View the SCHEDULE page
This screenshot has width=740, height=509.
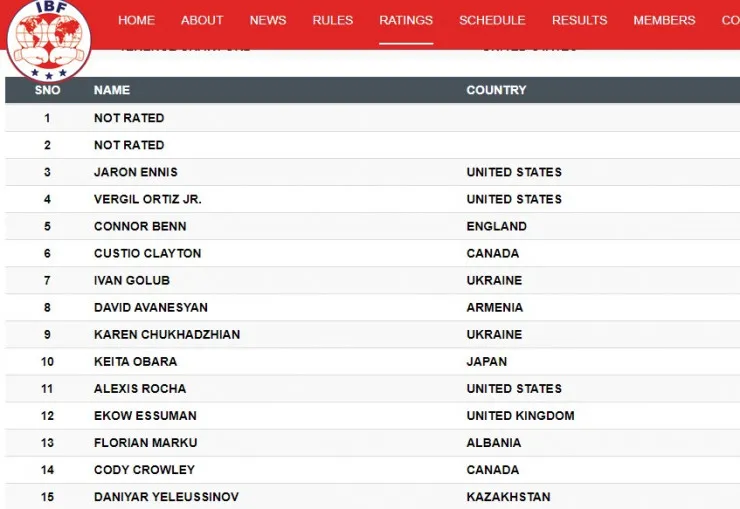click(492, 20)
